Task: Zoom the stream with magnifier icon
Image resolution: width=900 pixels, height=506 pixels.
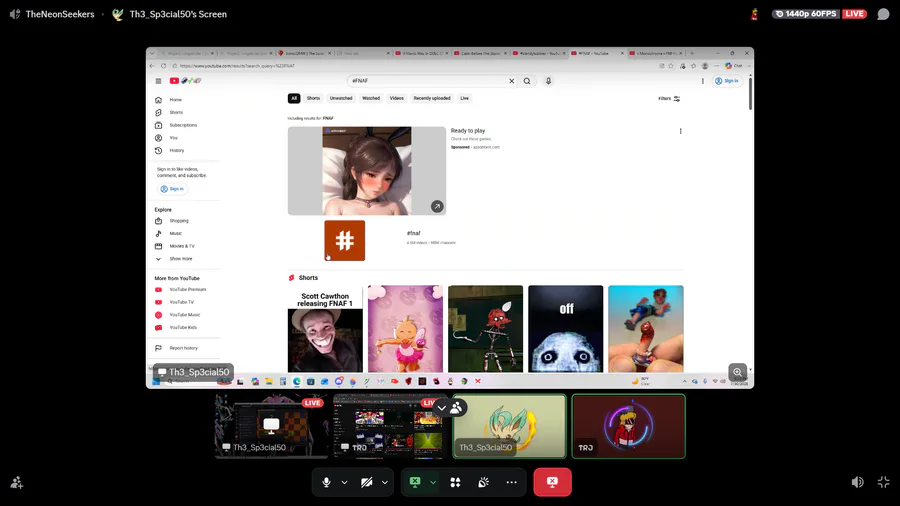Action: pyautogui.click(x=738, y=372)
